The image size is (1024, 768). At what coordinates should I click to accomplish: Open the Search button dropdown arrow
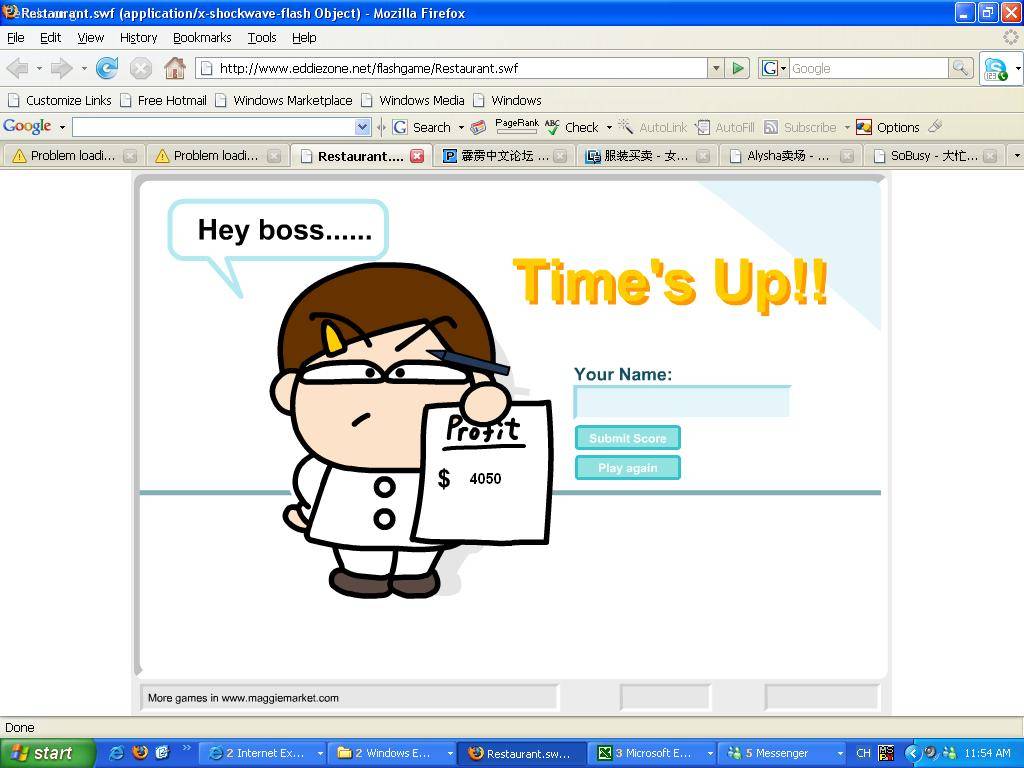coord(461,127)
